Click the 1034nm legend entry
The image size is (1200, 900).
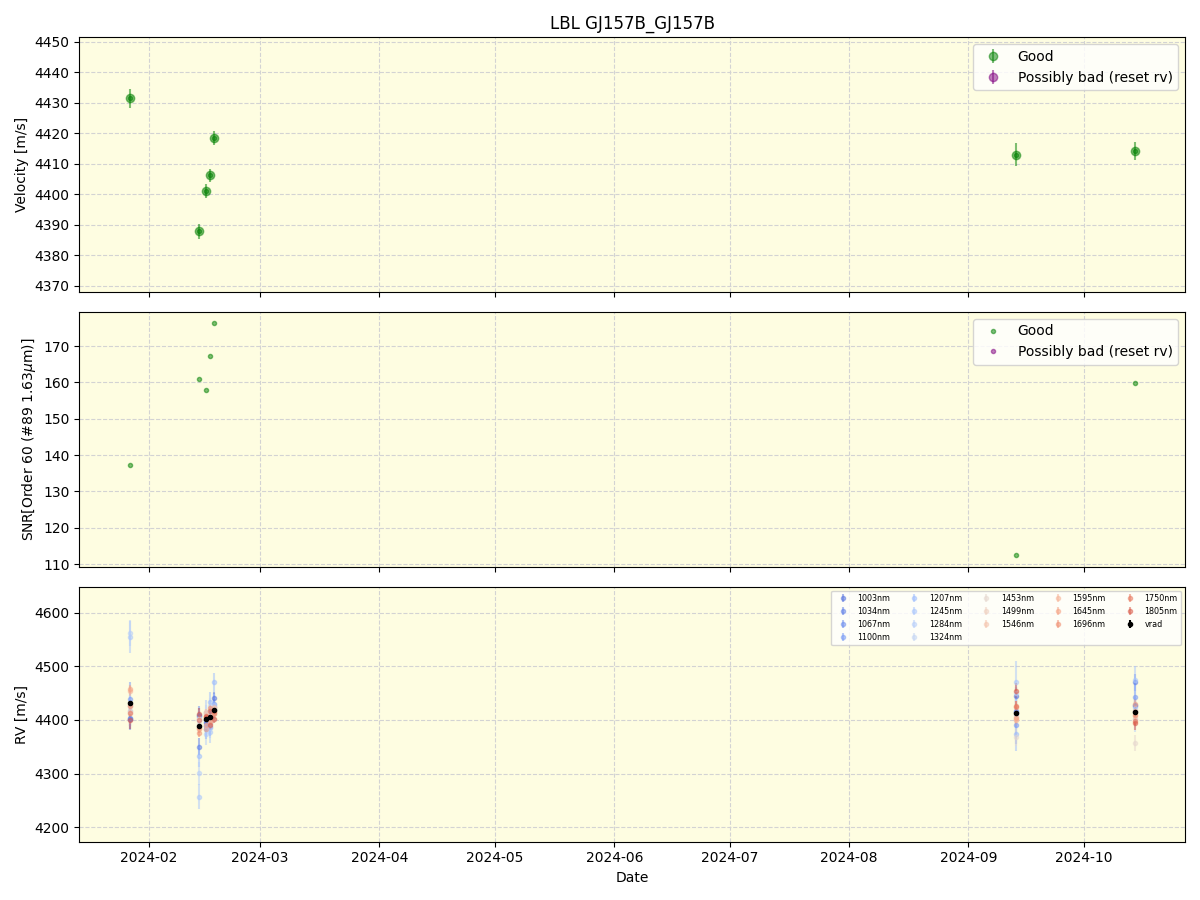[865, 611]
